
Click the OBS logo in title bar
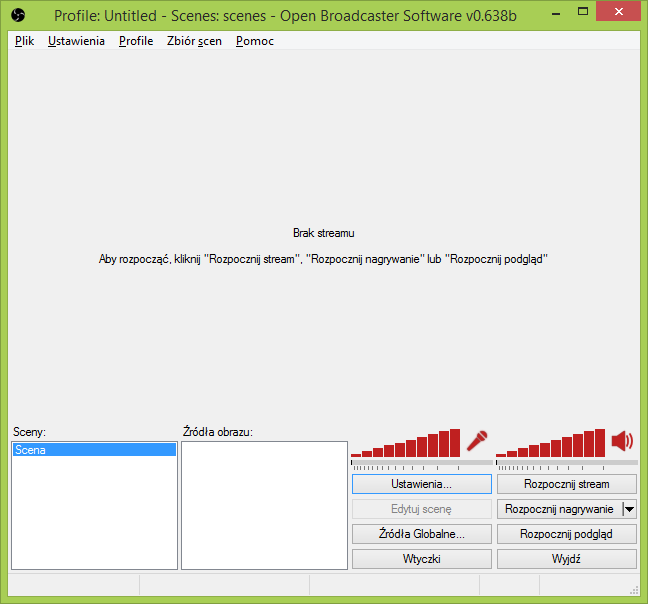click(18, 15)
